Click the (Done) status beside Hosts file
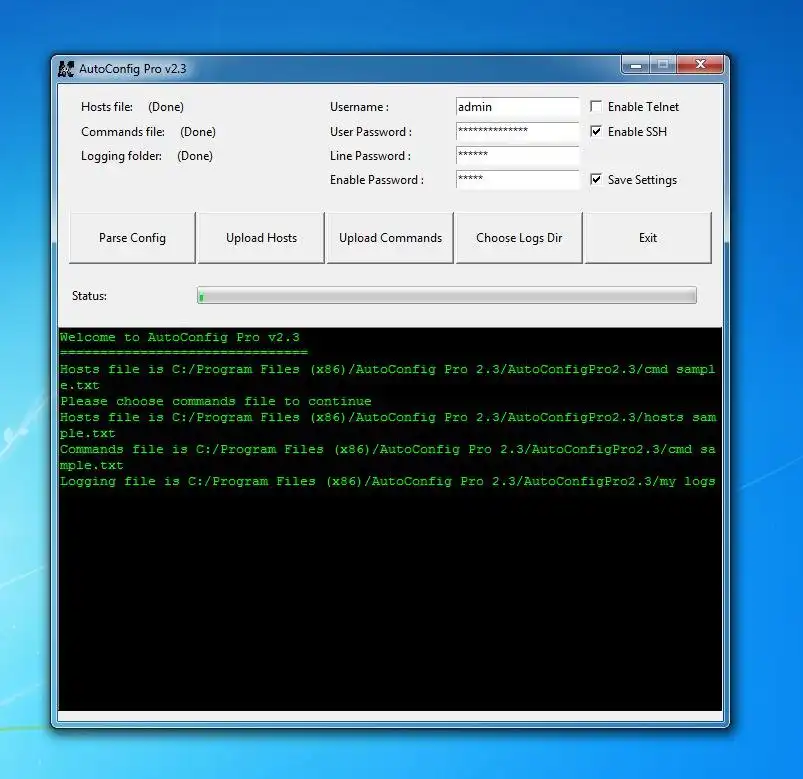Viewport: 803px width, 779px height. click(166, 107)
